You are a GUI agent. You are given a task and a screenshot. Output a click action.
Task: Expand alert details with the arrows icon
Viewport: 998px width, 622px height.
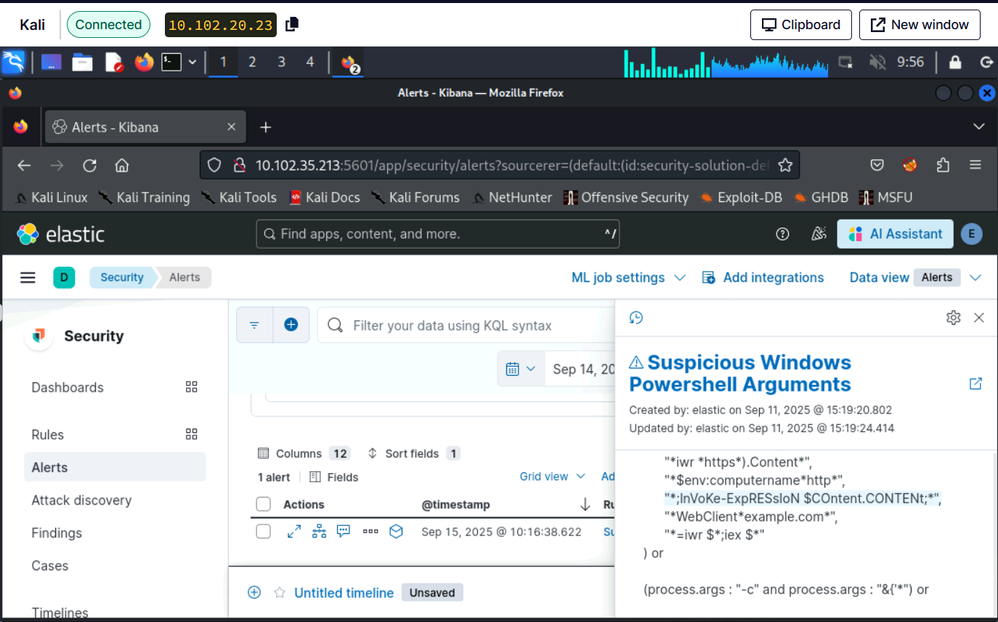pos(294,532)
